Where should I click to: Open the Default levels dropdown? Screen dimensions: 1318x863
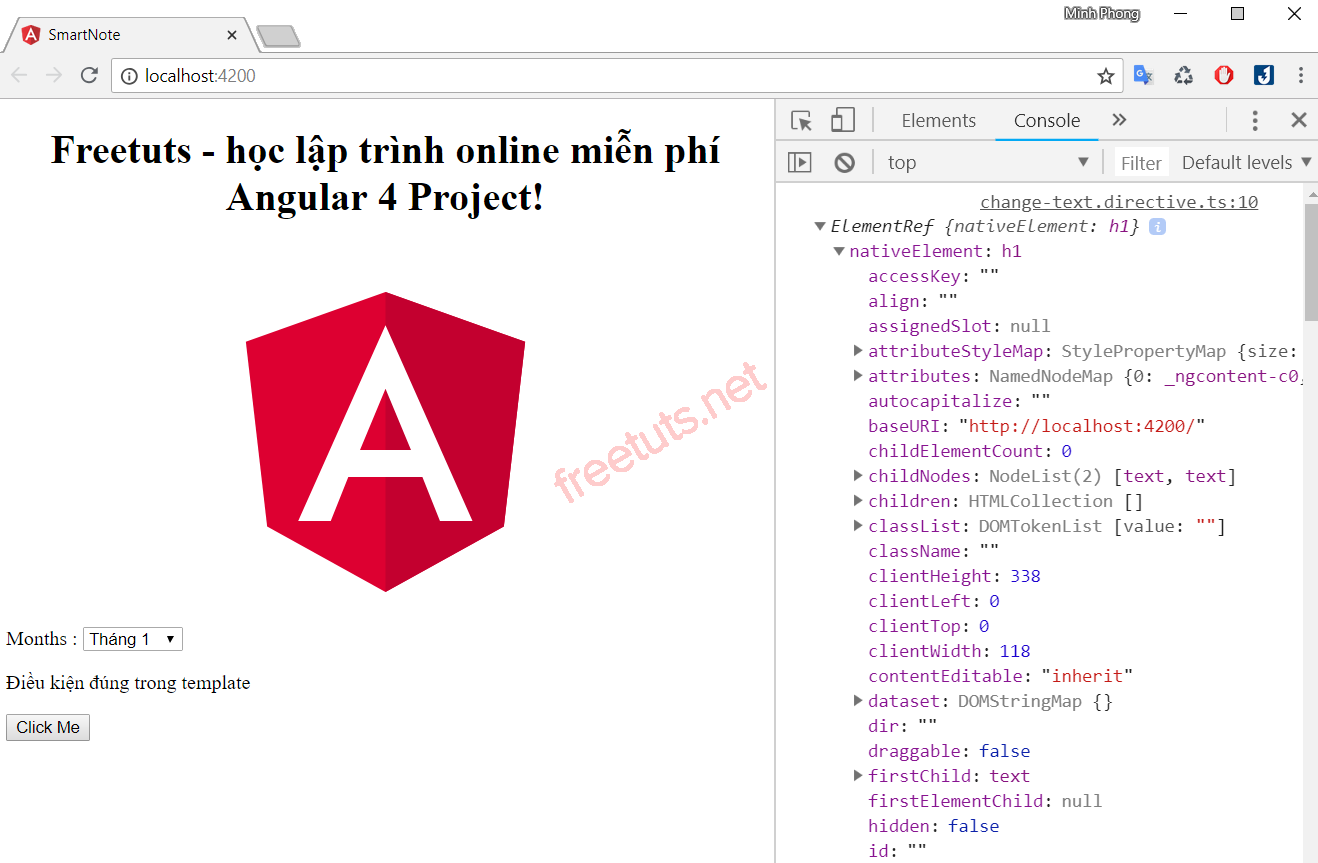(1245, 162)
